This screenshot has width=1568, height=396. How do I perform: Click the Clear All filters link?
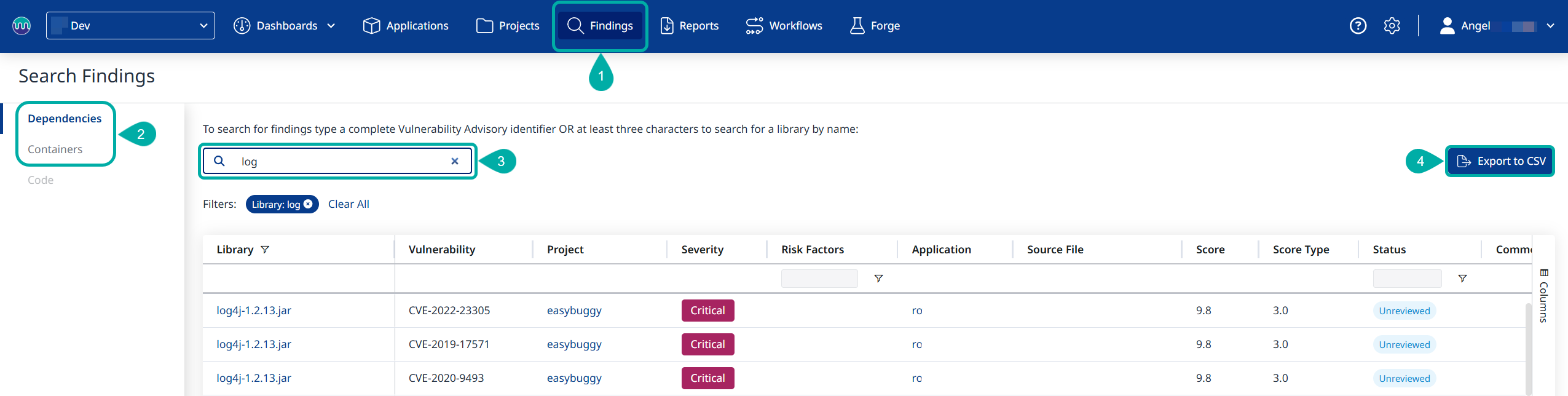(x=349, y=204)
